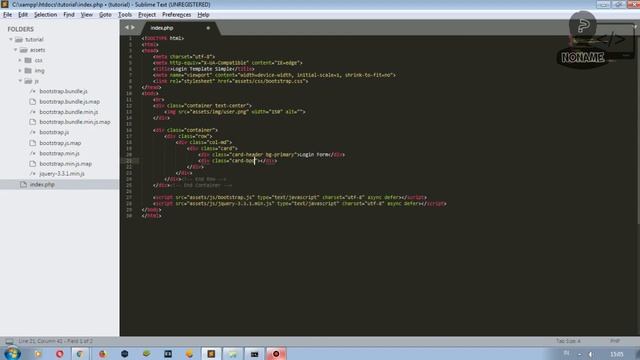
Task: Click the assets folder icon
Action: (24, 50)
